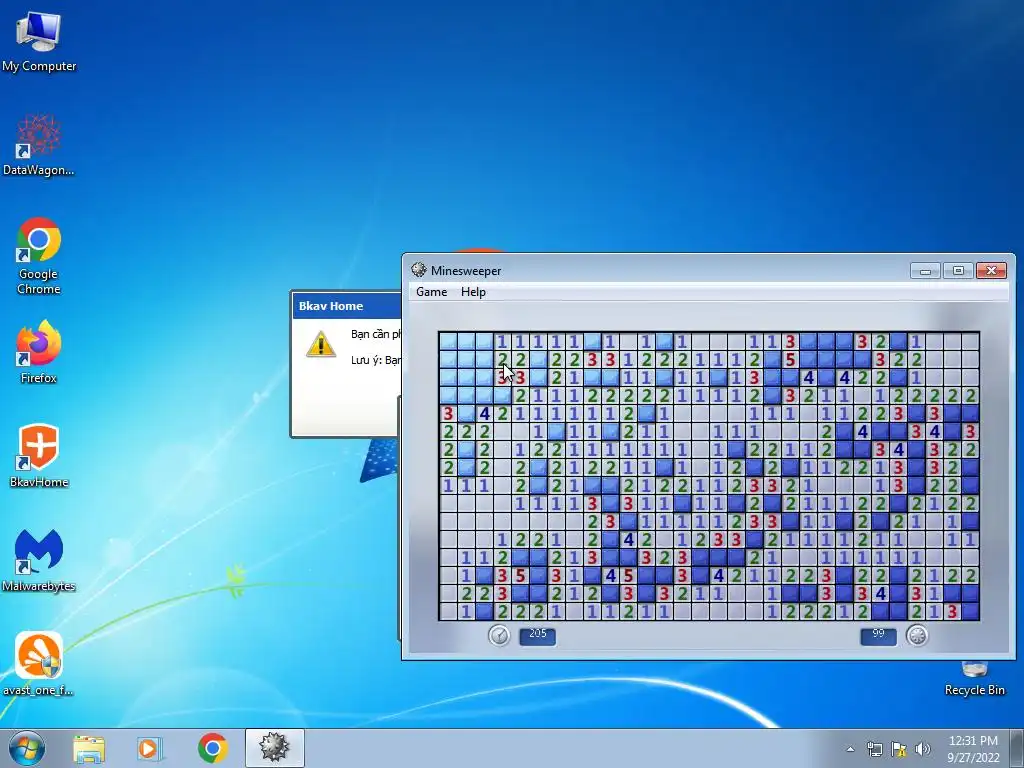Open the Windows Start menu orb
The image size is (1024, 768).
point(27,748)
